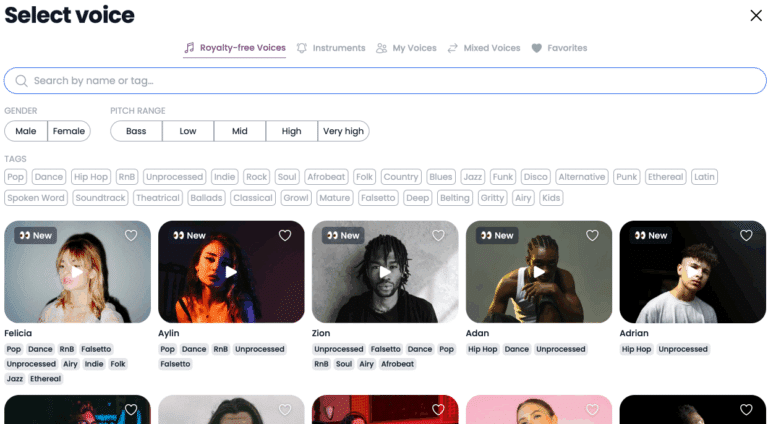The height and width of the screenshot is (424, 768).
Task: Toggle the Growl tag filter
Action: 296,198
